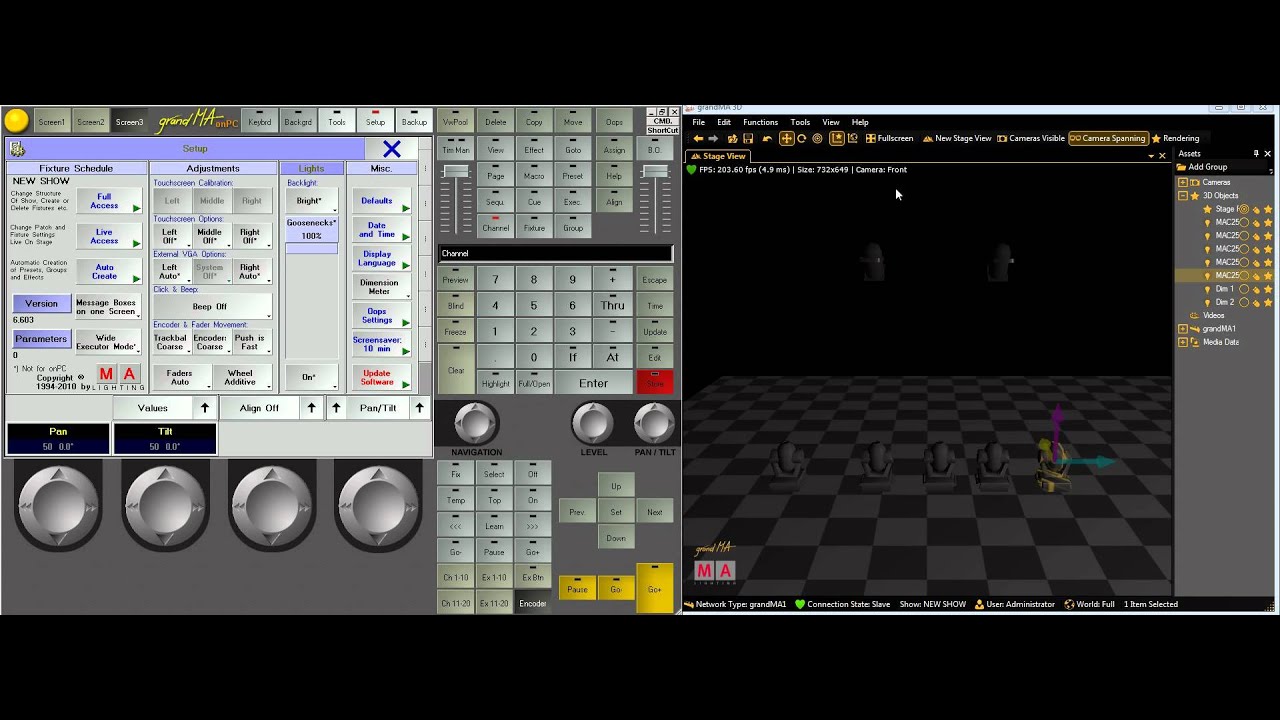This screenshot has width=1280, height=720.
Task: Pin the Assets panel
Action: pyautogui.click(x=1256, y=154)
